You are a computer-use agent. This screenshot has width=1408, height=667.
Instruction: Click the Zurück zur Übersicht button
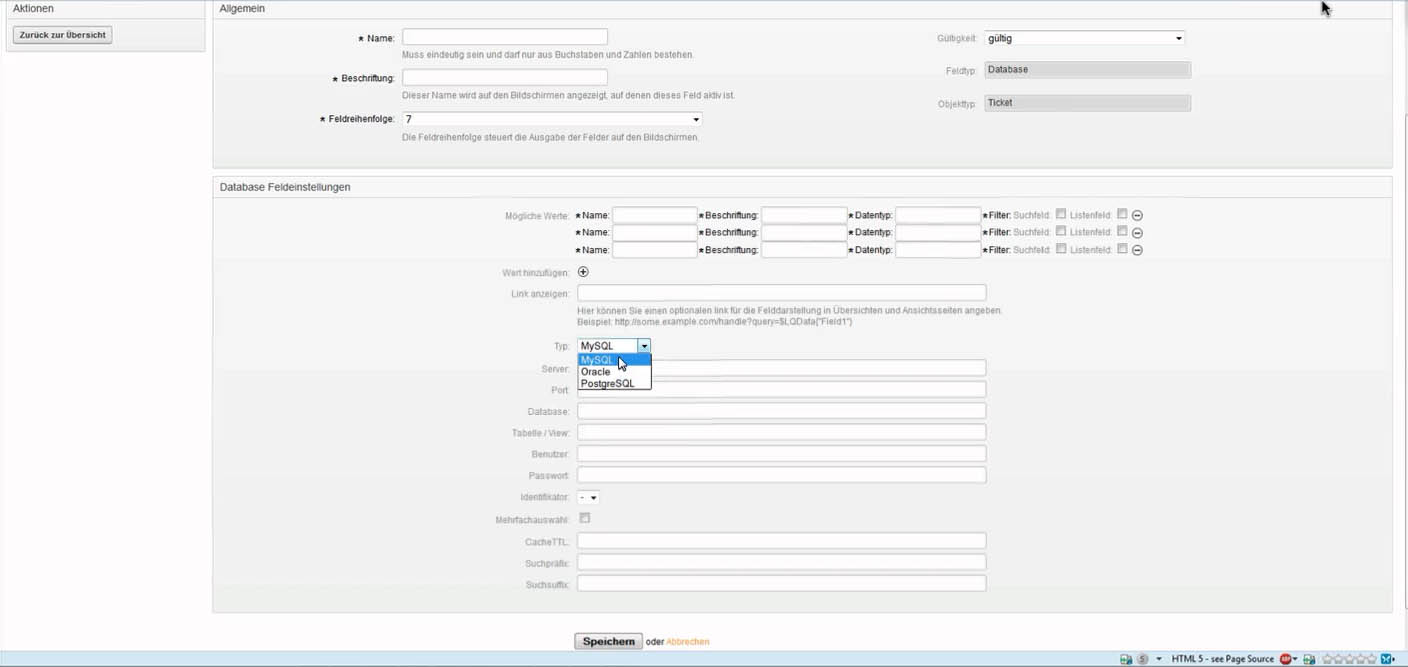62,35
